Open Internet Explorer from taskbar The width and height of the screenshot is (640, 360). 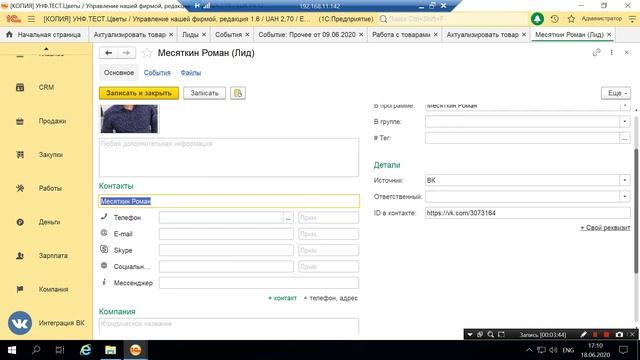click(x=86, y=350)
